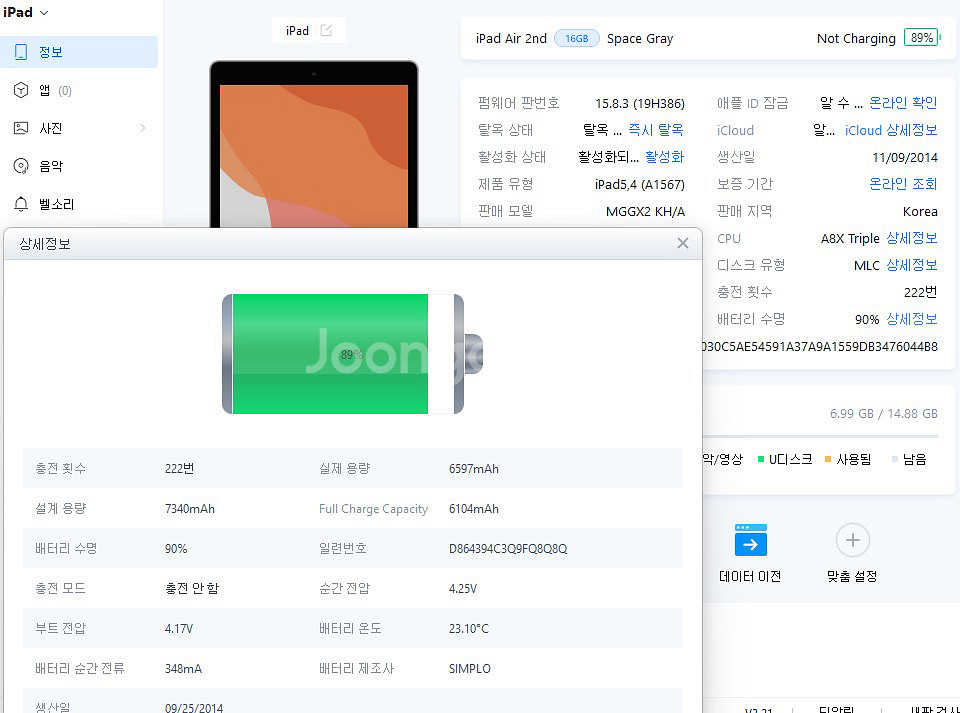
Task: Click the 맞춤 설정 plus icon
Action: point(852,541)
